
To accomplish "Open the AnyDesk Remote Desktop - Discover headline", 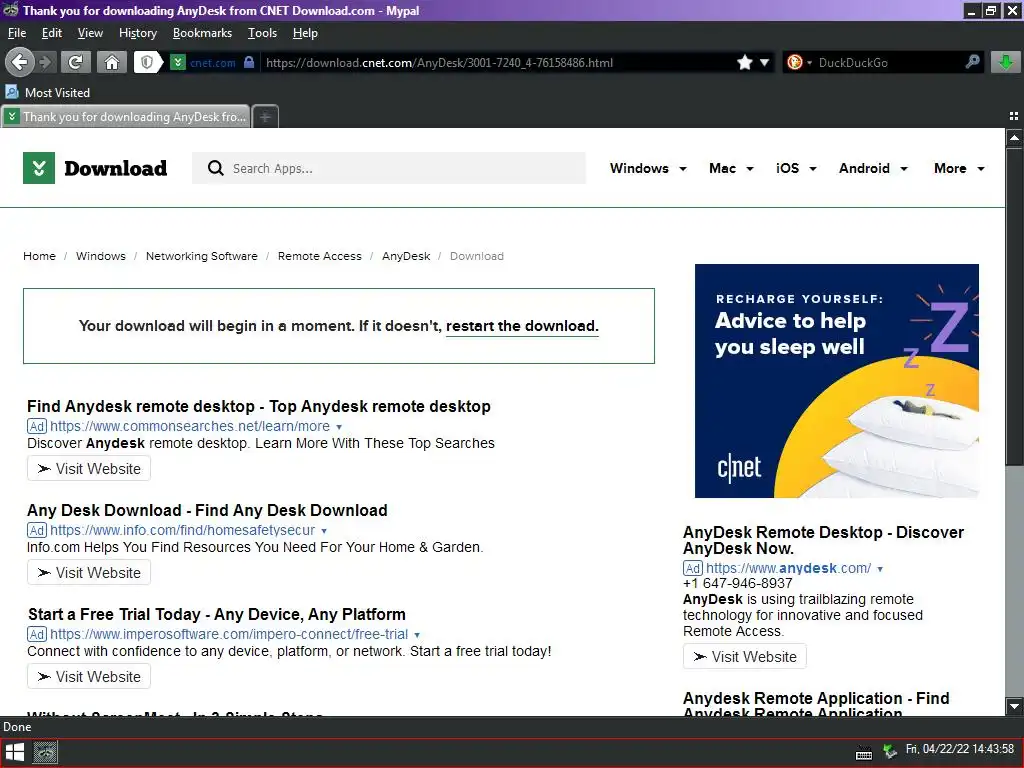I will tap(824, 540).
